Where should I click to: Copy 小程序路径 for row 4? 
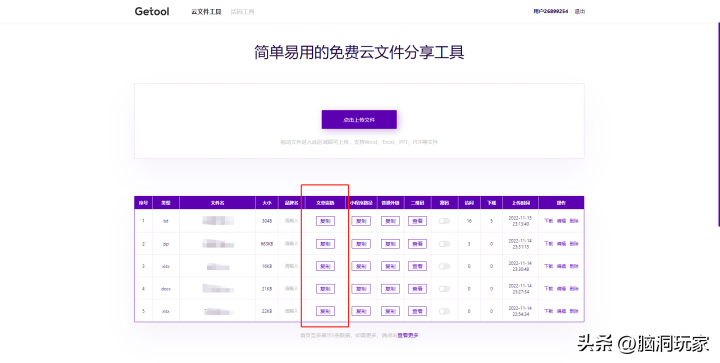click(x=361, y=289)
